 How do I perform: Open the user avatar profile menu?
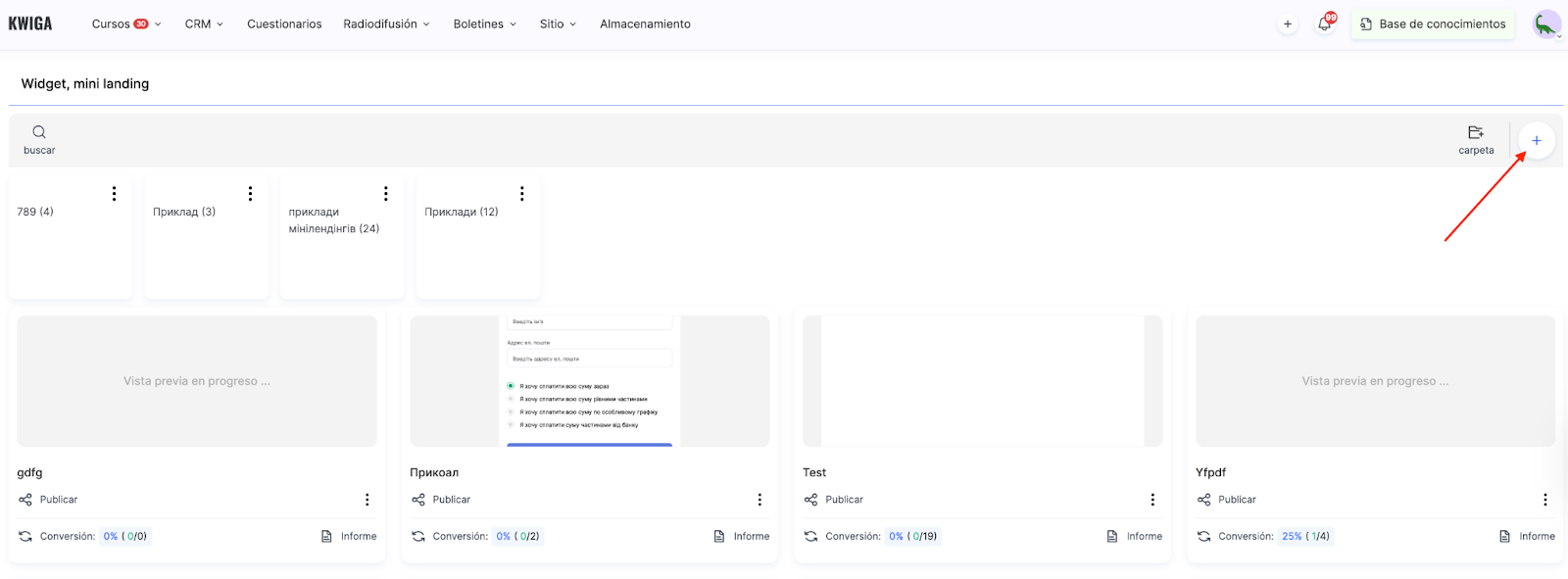[1545, 24]
